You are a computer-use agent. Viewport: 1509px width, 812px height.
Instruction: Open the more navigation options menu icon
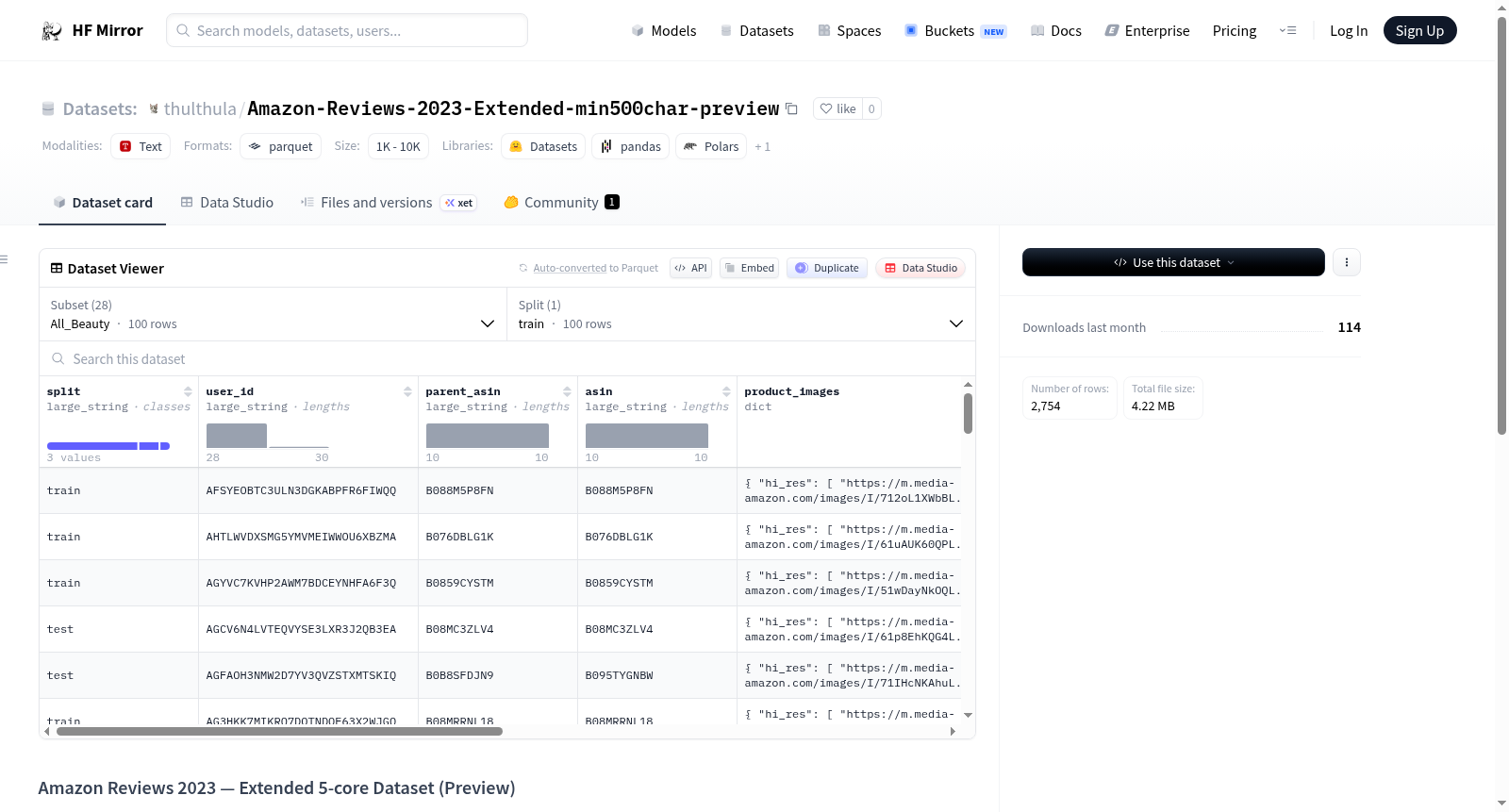click(x=1287, y=31)
